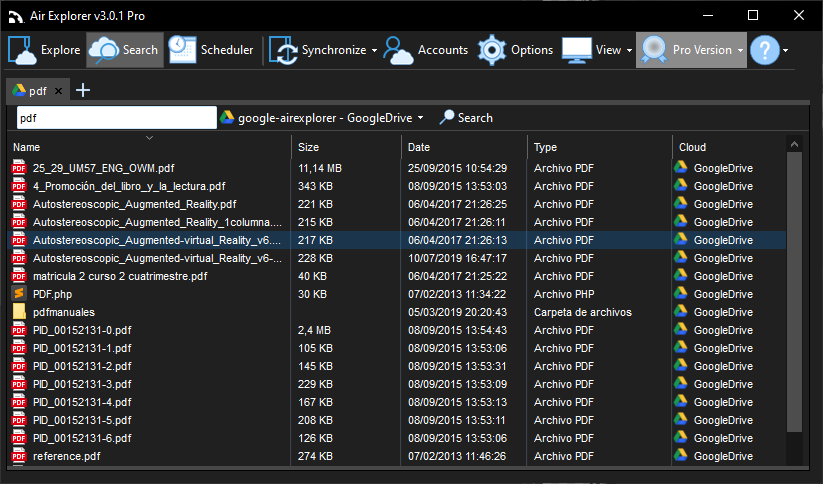Screen dimensions: 823x484
Task: Click PDF icon of 25_29_UM57_ENG_OWM.pdf
Action: [x=19, y=168]
